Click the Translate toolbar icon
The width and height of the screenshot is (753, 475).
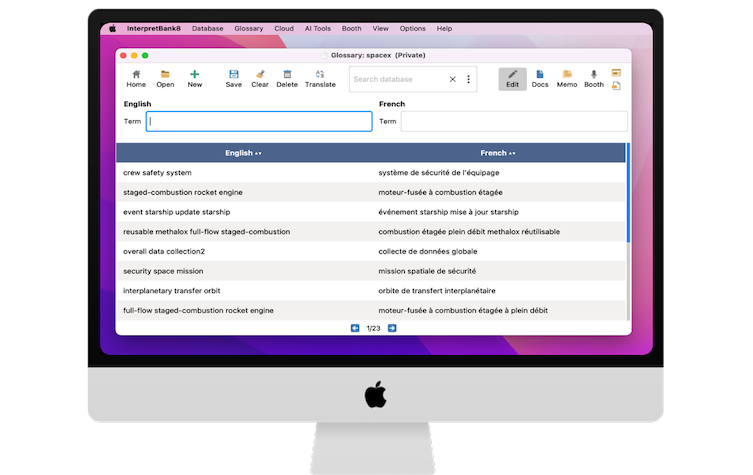[x=320, y=79]
